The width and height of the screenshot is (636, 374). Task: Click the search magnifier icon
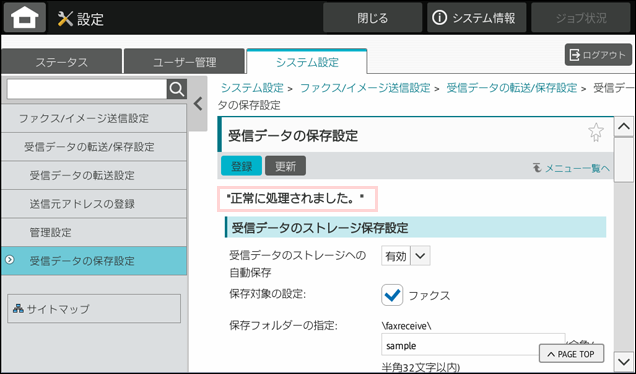point(177,89)
